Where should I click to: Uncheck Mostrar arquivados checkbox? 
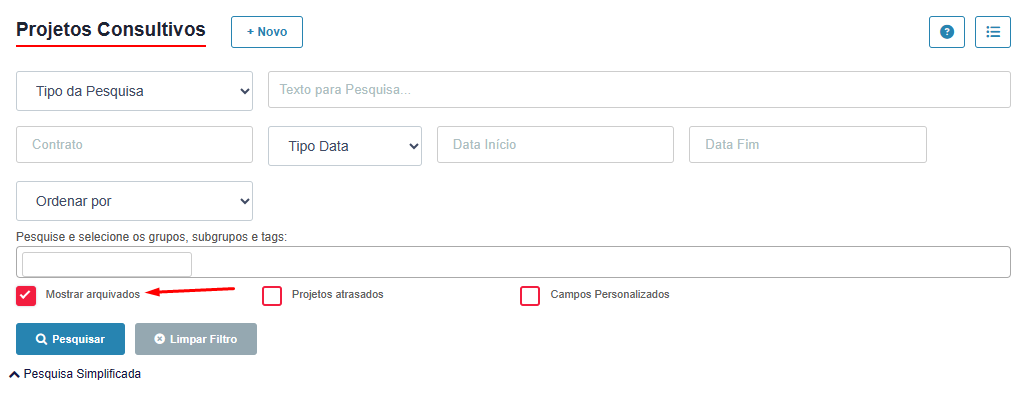[26, 295]
